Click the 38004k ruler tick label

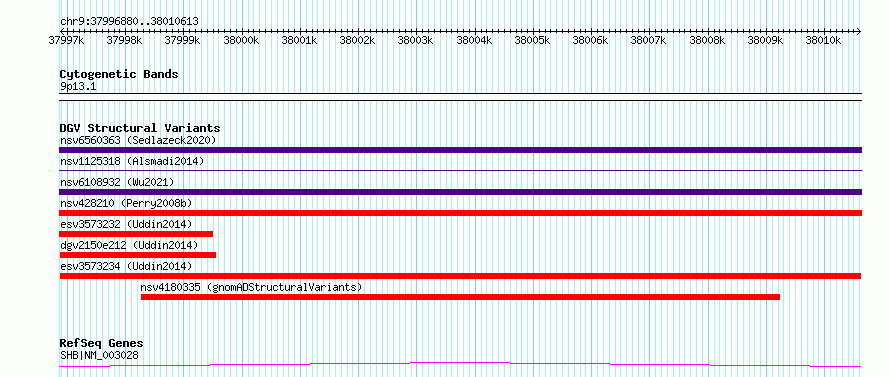[474, 40]
